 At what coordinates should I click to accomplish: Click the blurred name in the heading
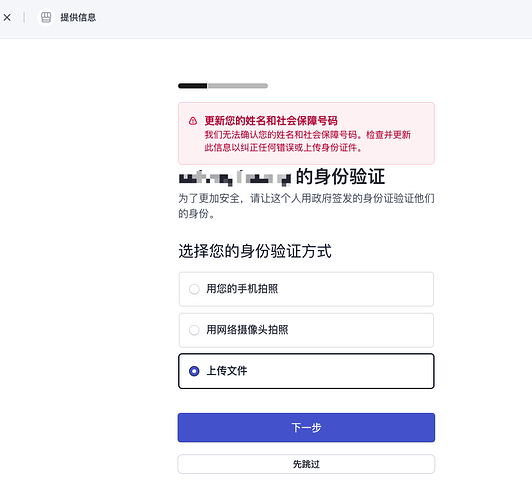[235, 177]
